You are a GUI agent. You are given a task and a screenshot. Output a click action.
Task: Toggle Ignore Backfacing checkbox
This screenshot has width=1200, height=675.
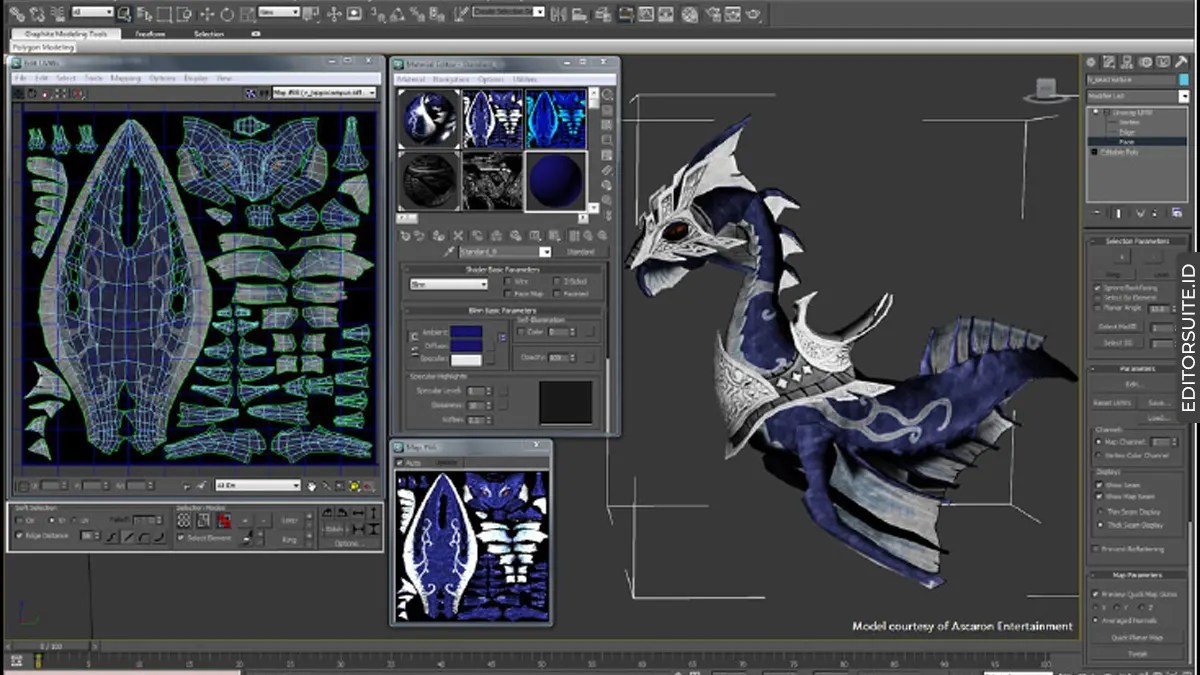coord(1098,288)
